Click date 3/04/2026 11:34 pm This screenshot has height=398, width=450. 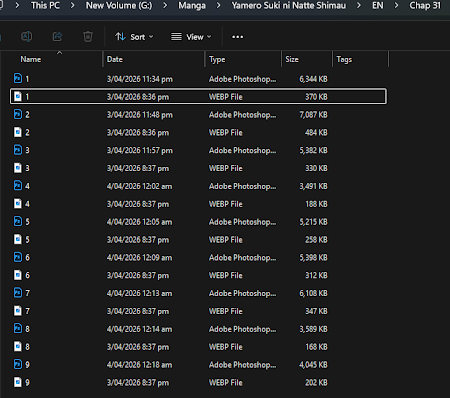click(x=140, y=79)
